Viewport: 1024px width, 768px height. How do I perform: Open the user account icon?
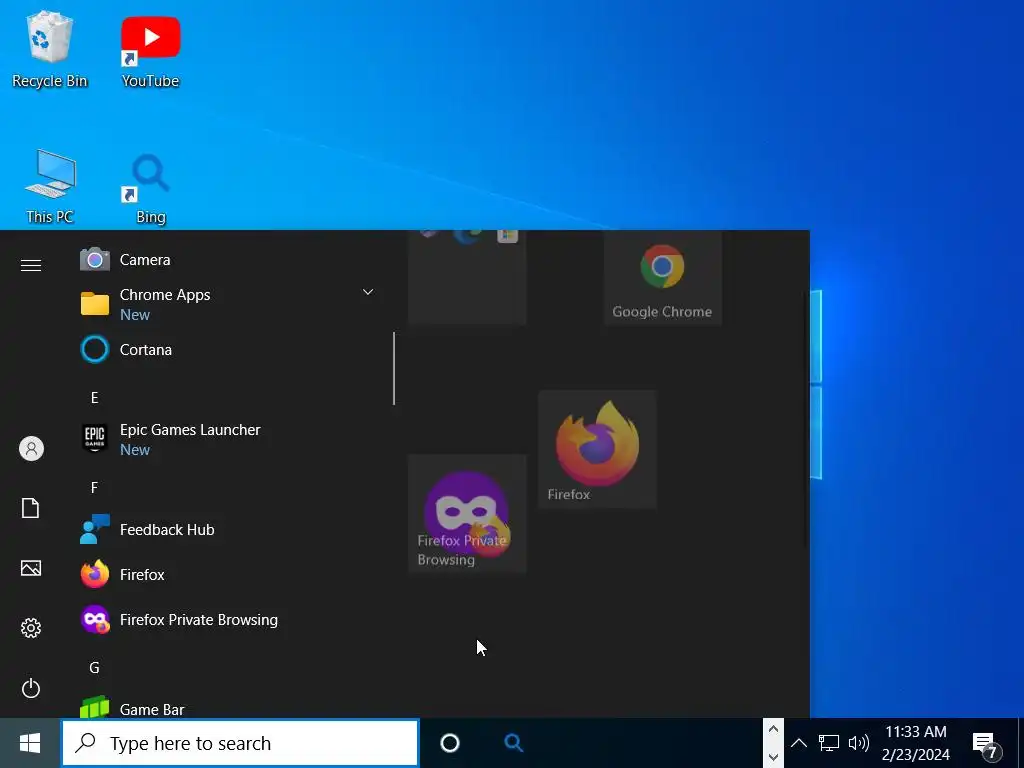(x=31, y=449)
